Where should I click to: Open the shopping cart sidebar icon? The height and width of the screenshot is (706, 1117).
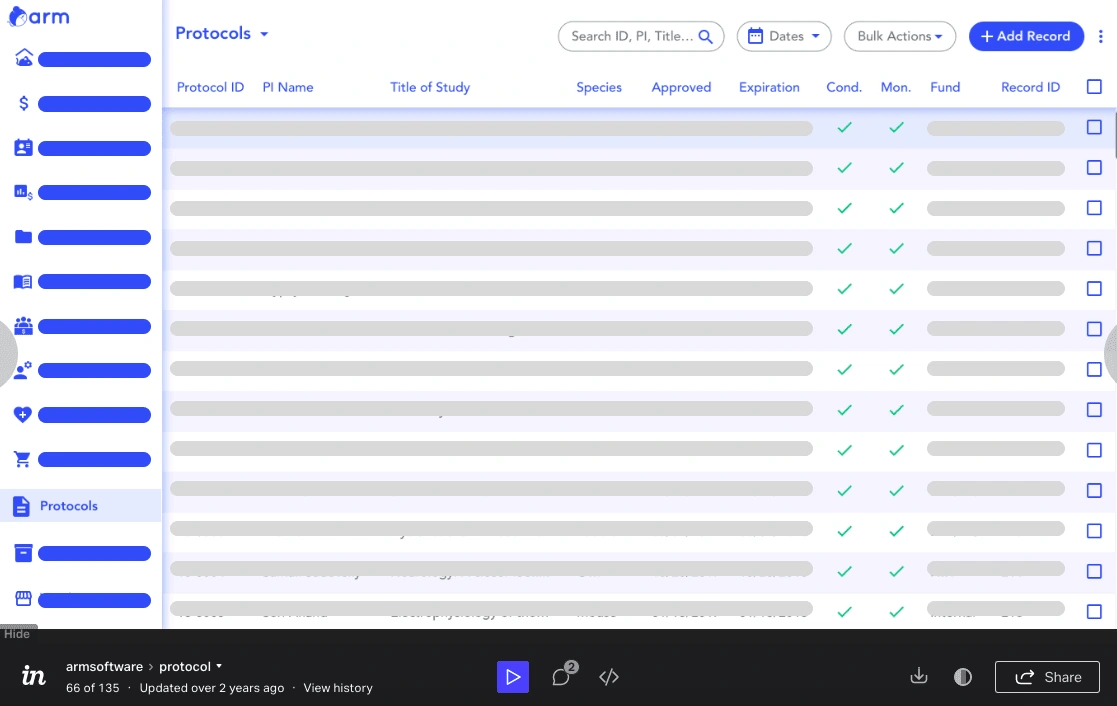click(24, 459)
